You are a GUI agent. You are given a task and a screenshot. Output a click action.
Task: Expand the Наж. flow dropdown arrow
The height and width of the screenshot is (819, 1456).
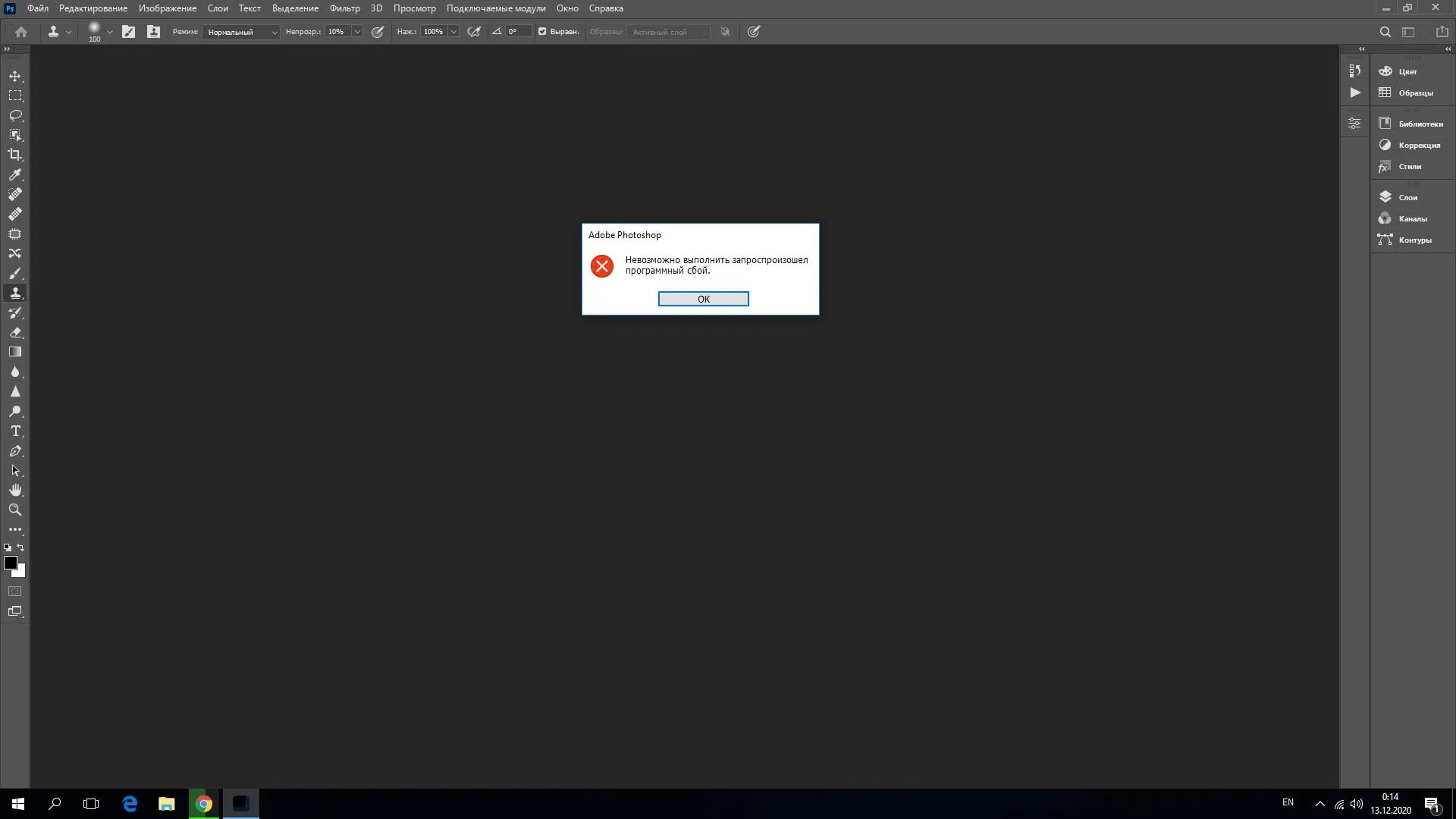tap(453, 32)
